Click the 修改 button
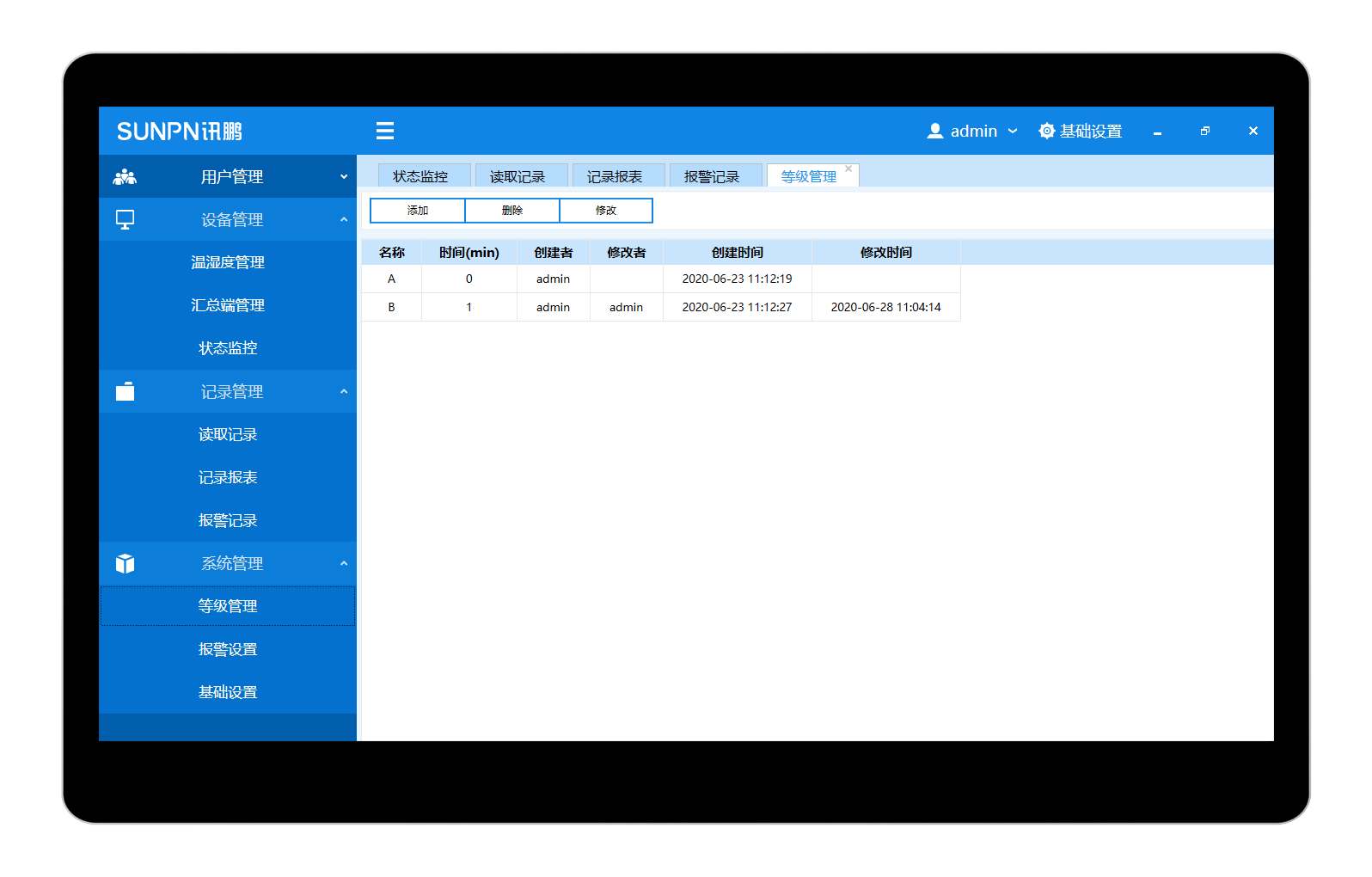1372x877 pixels. pos(606,211)
